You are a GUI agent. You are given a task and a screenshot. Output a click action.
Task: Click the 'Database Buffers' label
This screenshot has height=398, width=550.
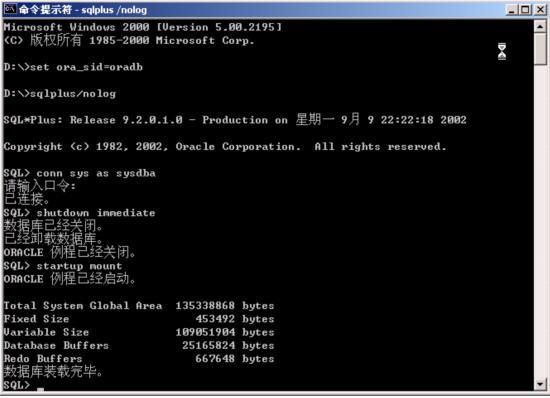(56, 345)
